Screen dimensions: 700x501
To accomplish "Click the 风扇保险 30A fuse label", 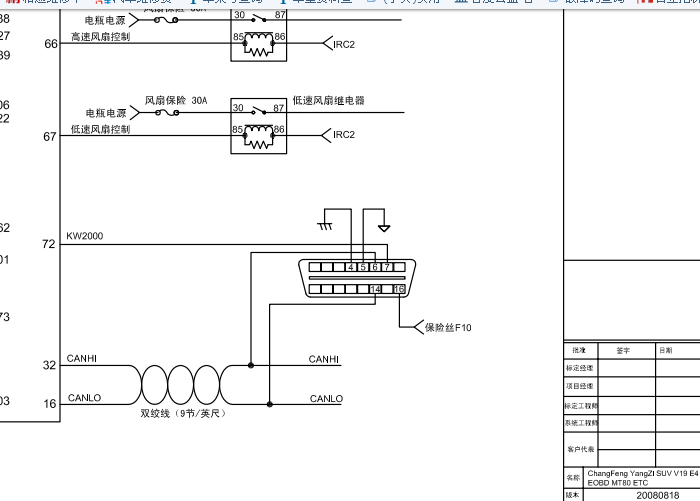I will [176, 100].
